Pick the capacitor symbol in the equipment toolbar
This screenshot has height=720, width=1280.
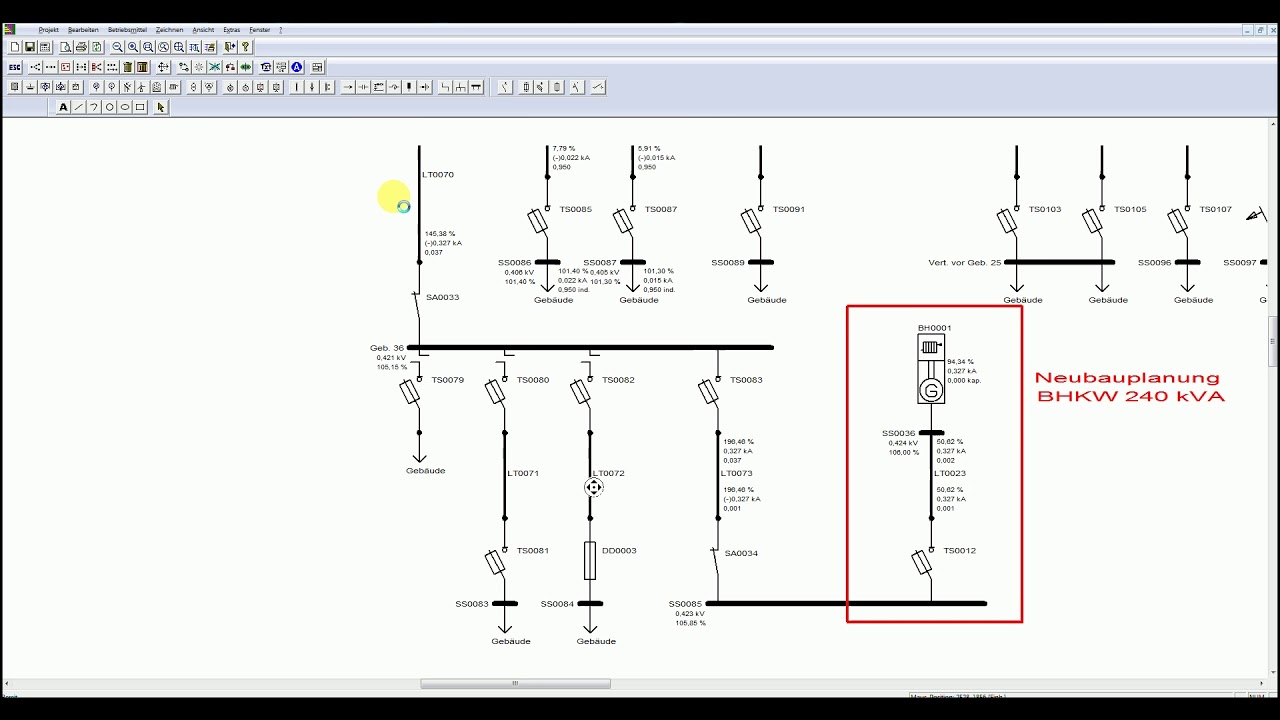click(x=363, y=87)
